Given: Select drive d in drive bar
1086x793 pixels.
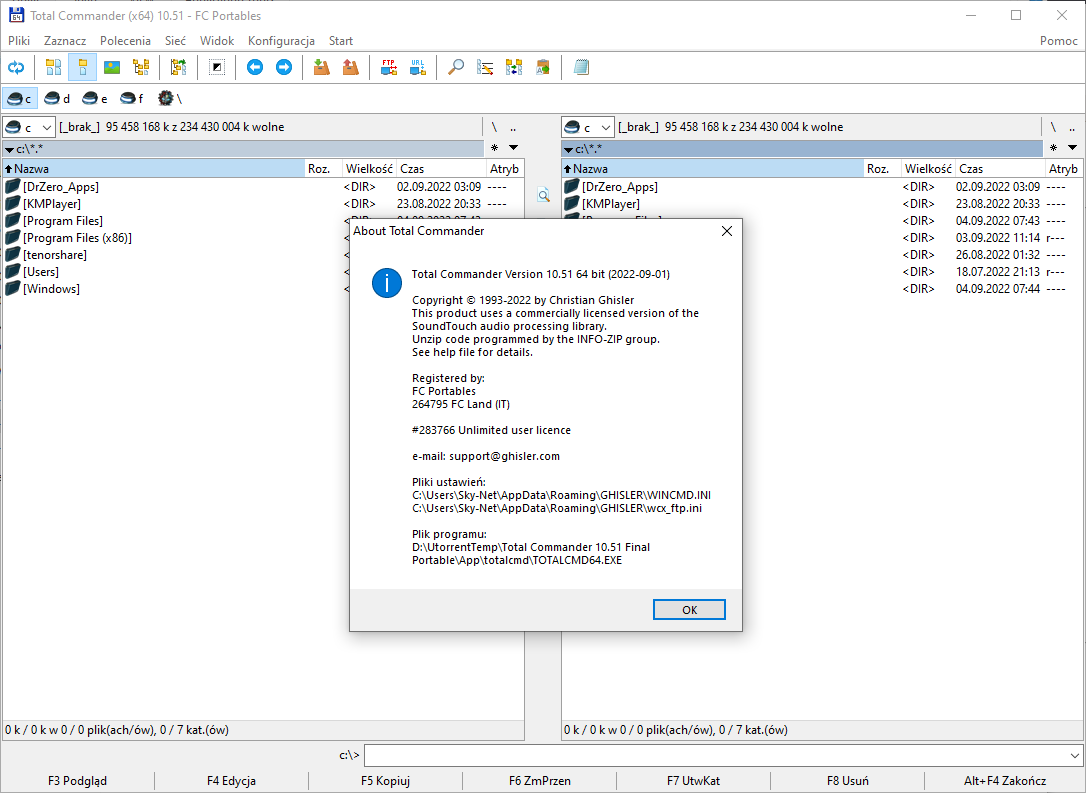Looking at the screenshot, I should pyautogui.click(x=57, y=99).
